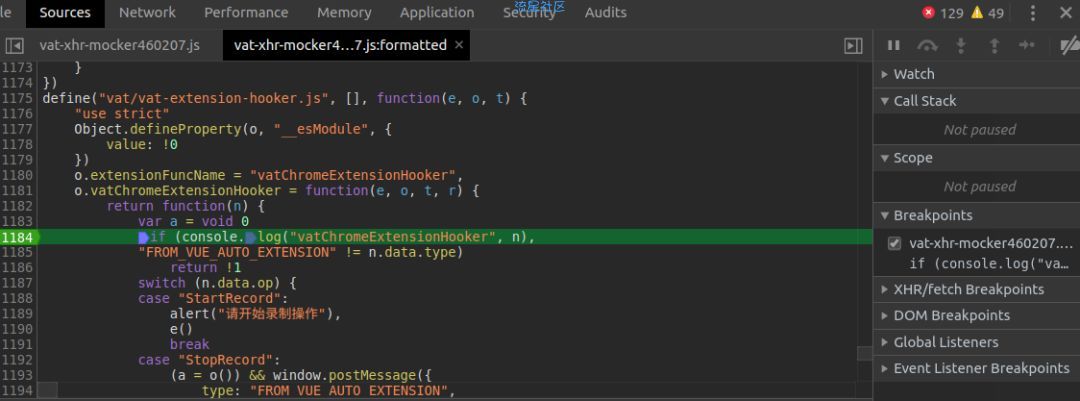
Task: Toggle the file navigator sidebar icon
Action: pyautogui.click(x=14, y=45)
